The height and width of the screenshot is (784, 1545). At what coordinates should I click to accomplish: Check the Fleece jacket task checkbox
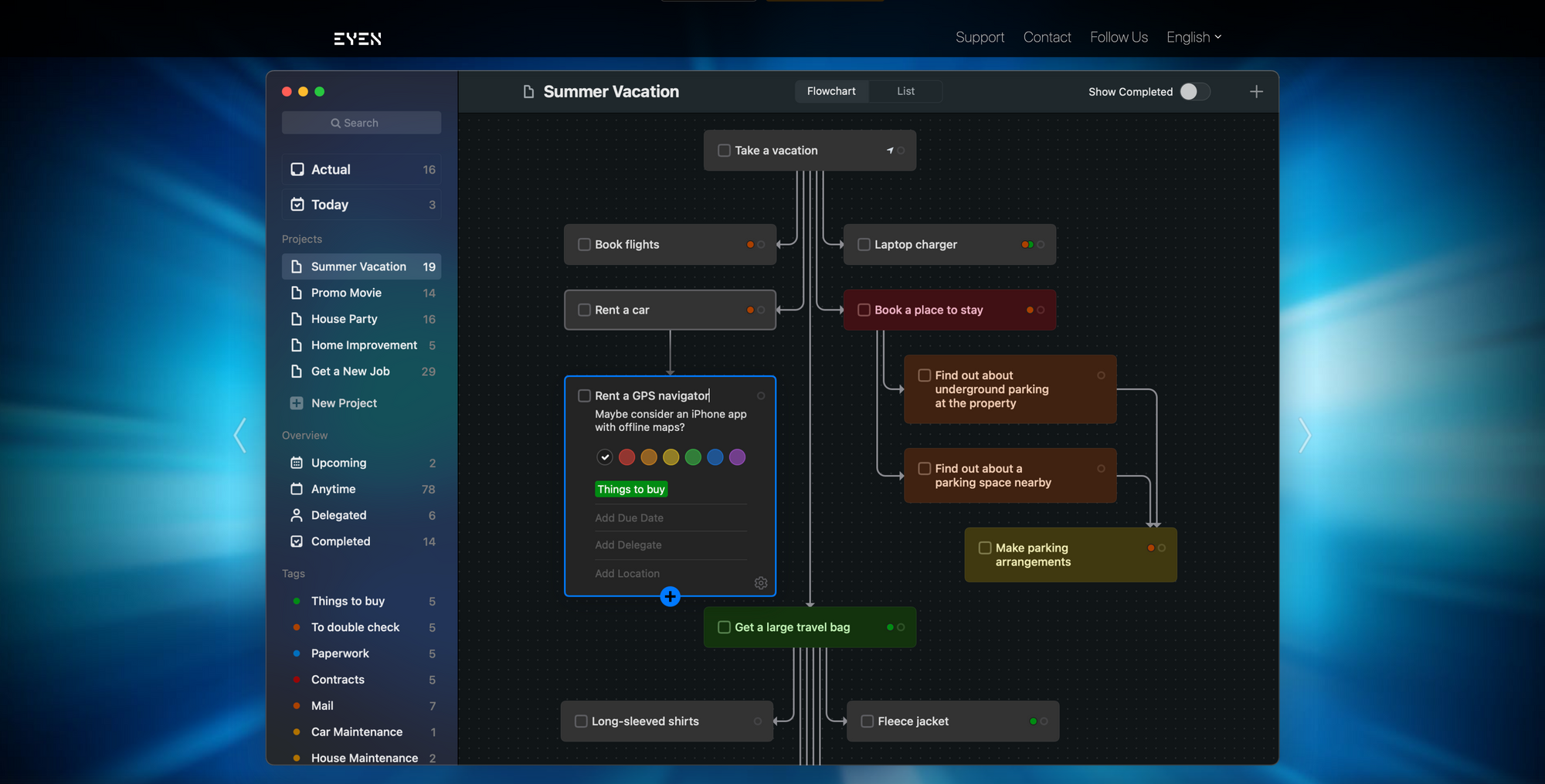click(x=868, y=721)
